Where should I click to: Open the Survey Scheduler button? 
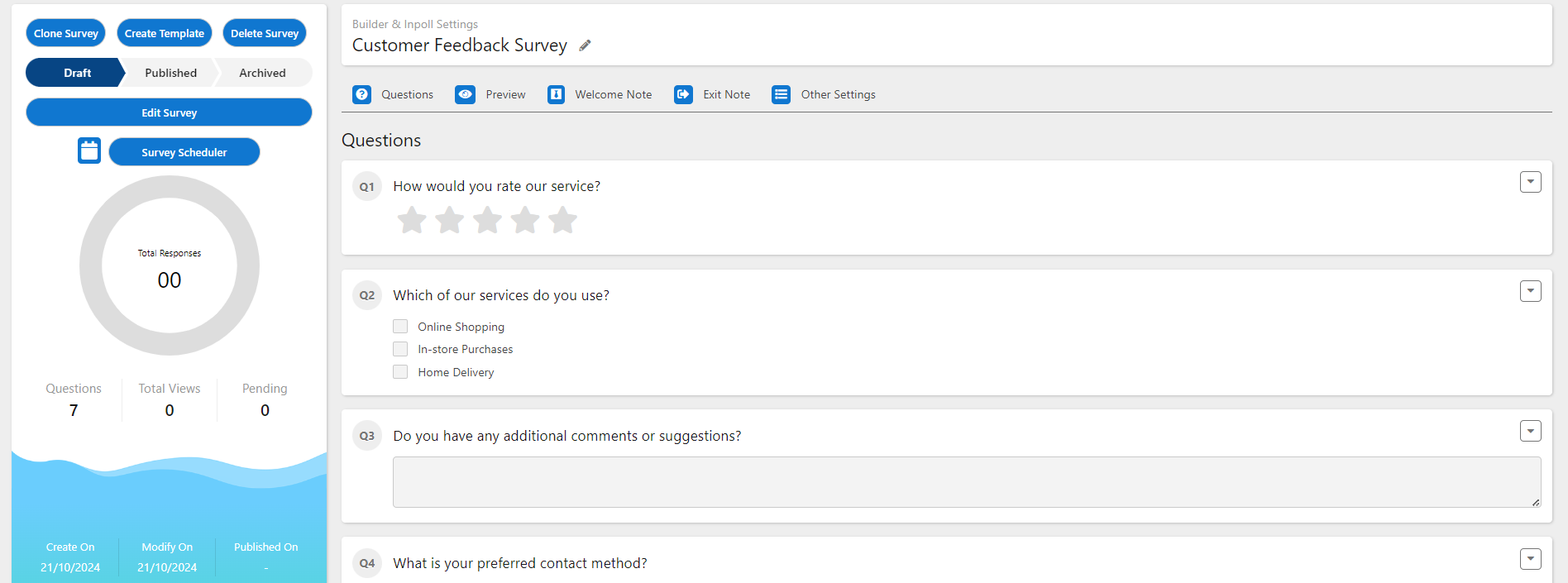(184, 152)
